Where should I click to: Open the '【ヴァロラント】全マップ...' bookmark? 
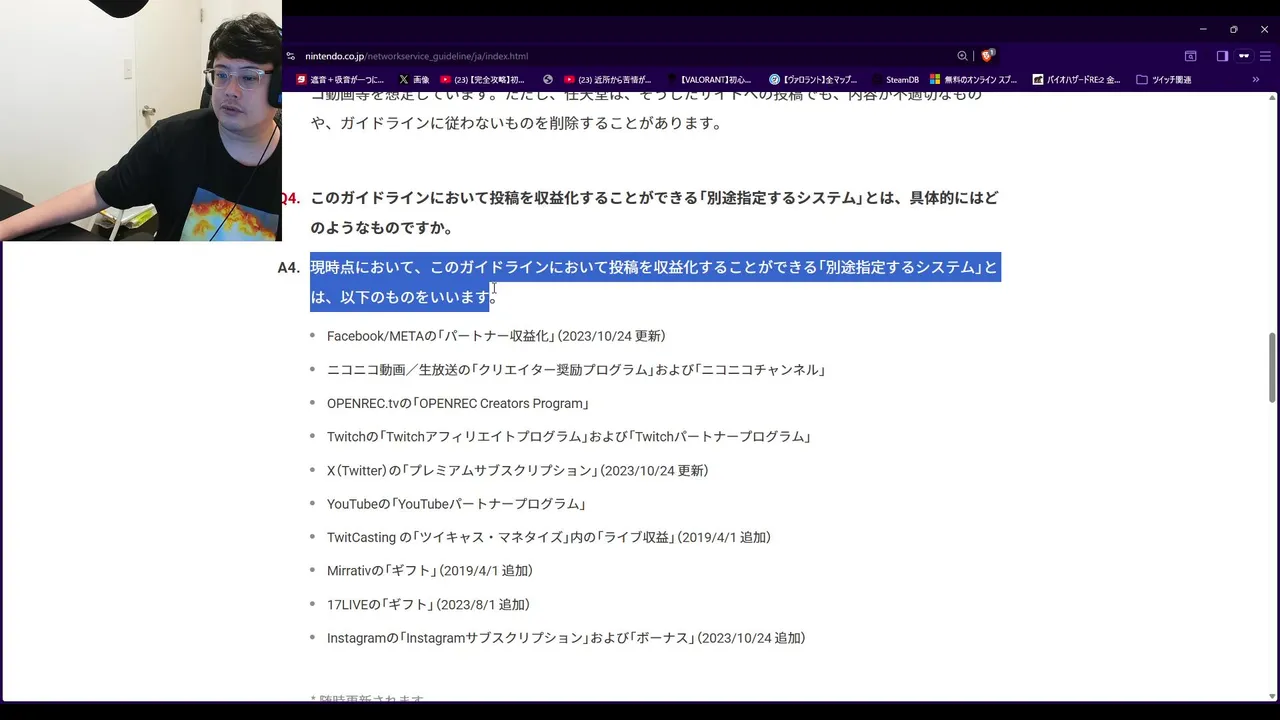point(813,79)
